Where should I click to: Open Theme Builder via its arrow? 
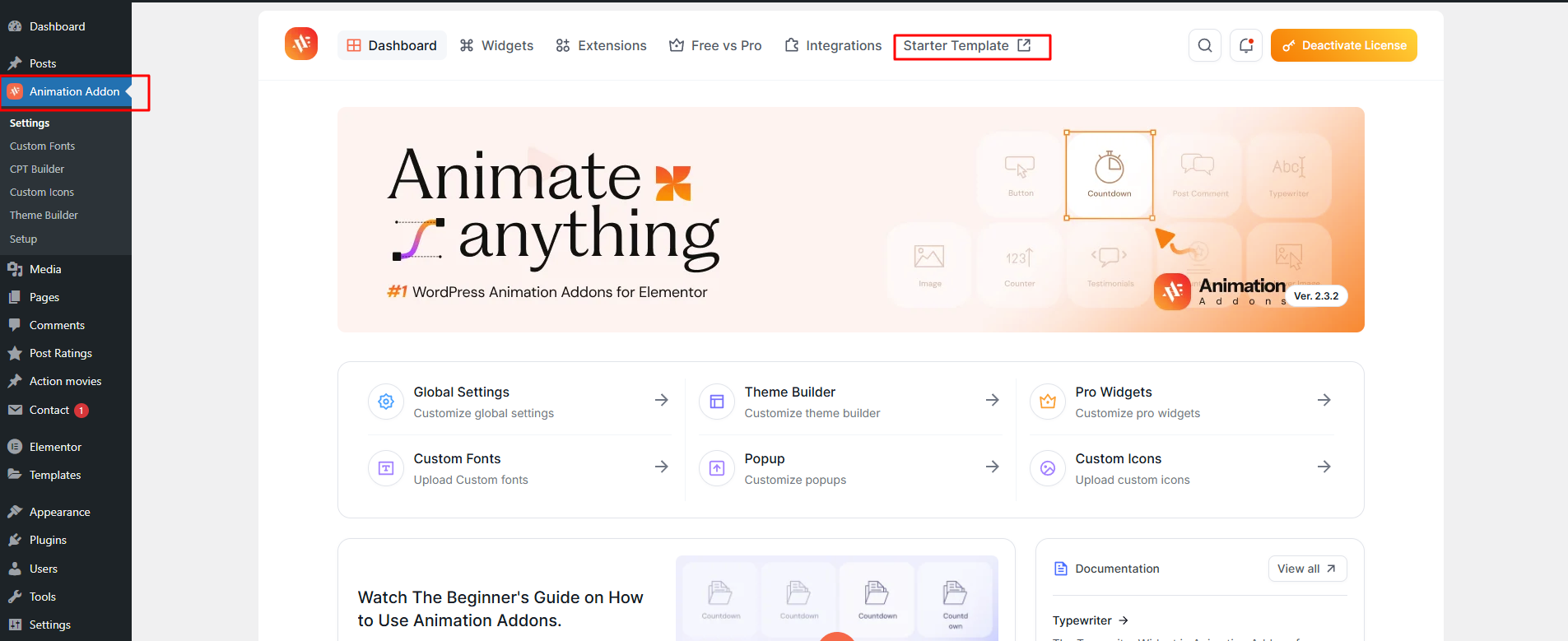(993, 400)
